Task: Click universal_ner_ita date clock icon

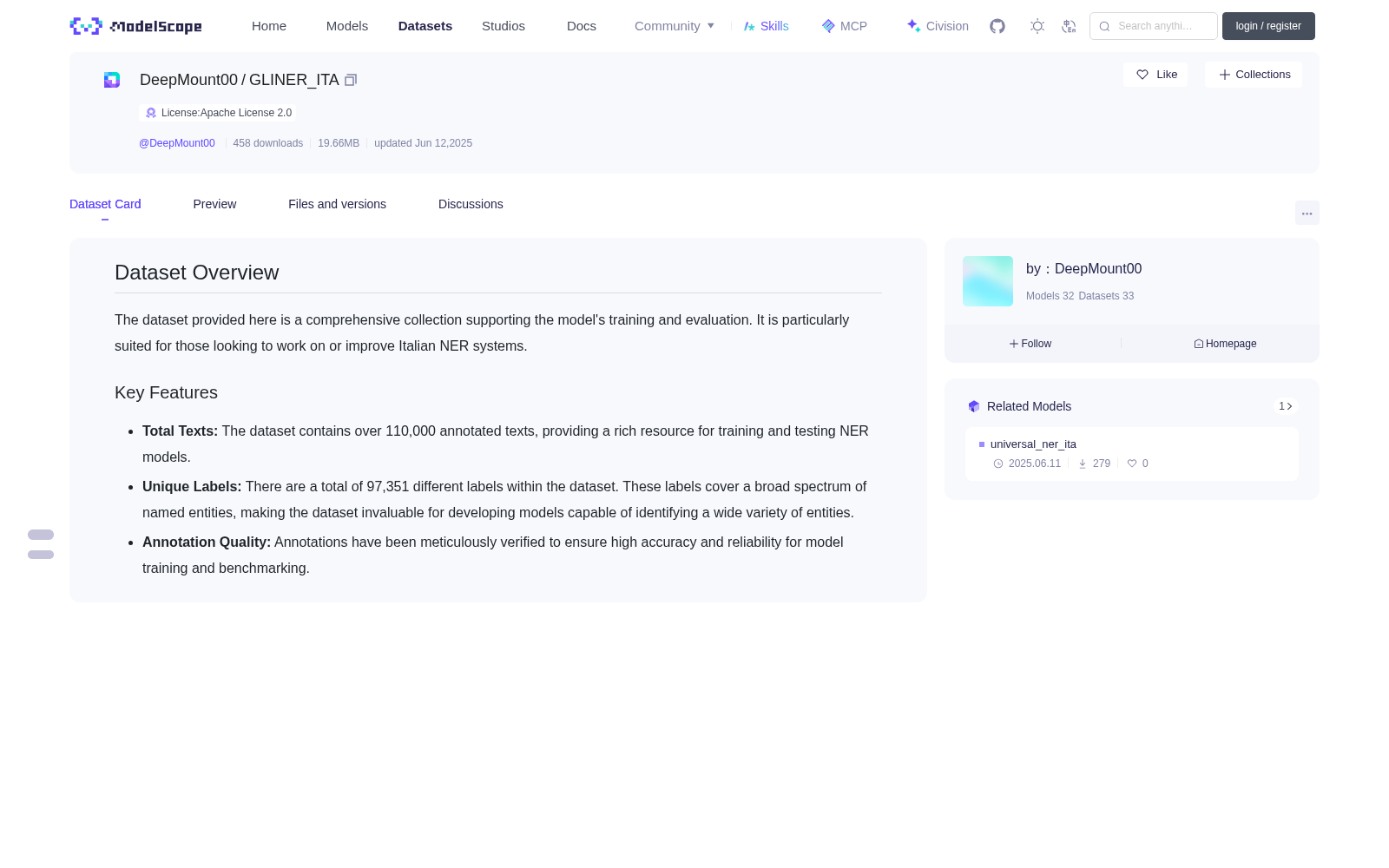Action: tap(998, 464)
